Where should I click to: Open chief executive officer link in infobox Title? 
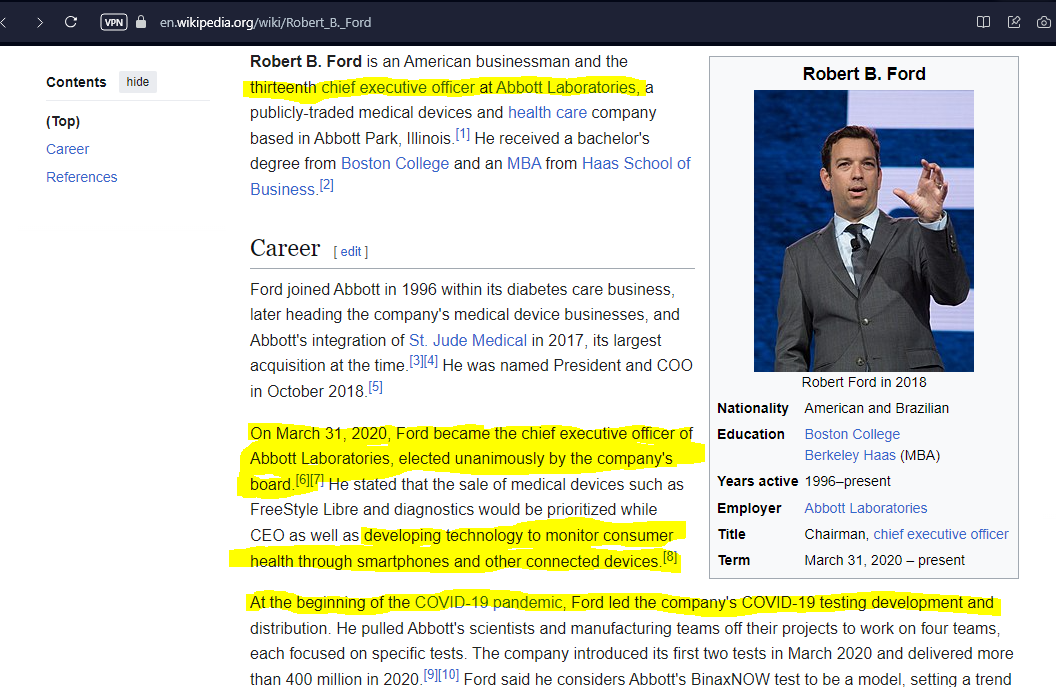pos(941,535)
